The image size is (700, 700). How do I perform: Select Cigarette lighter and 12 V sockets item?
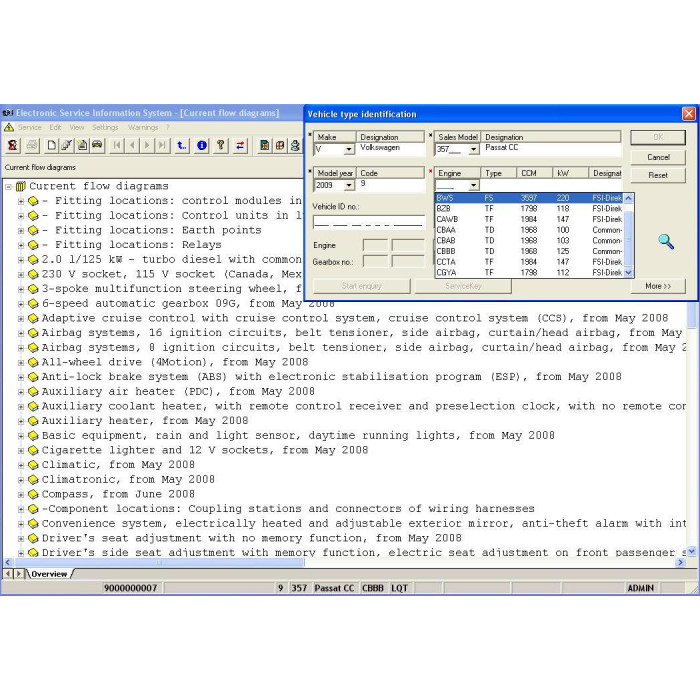(205, 450)
